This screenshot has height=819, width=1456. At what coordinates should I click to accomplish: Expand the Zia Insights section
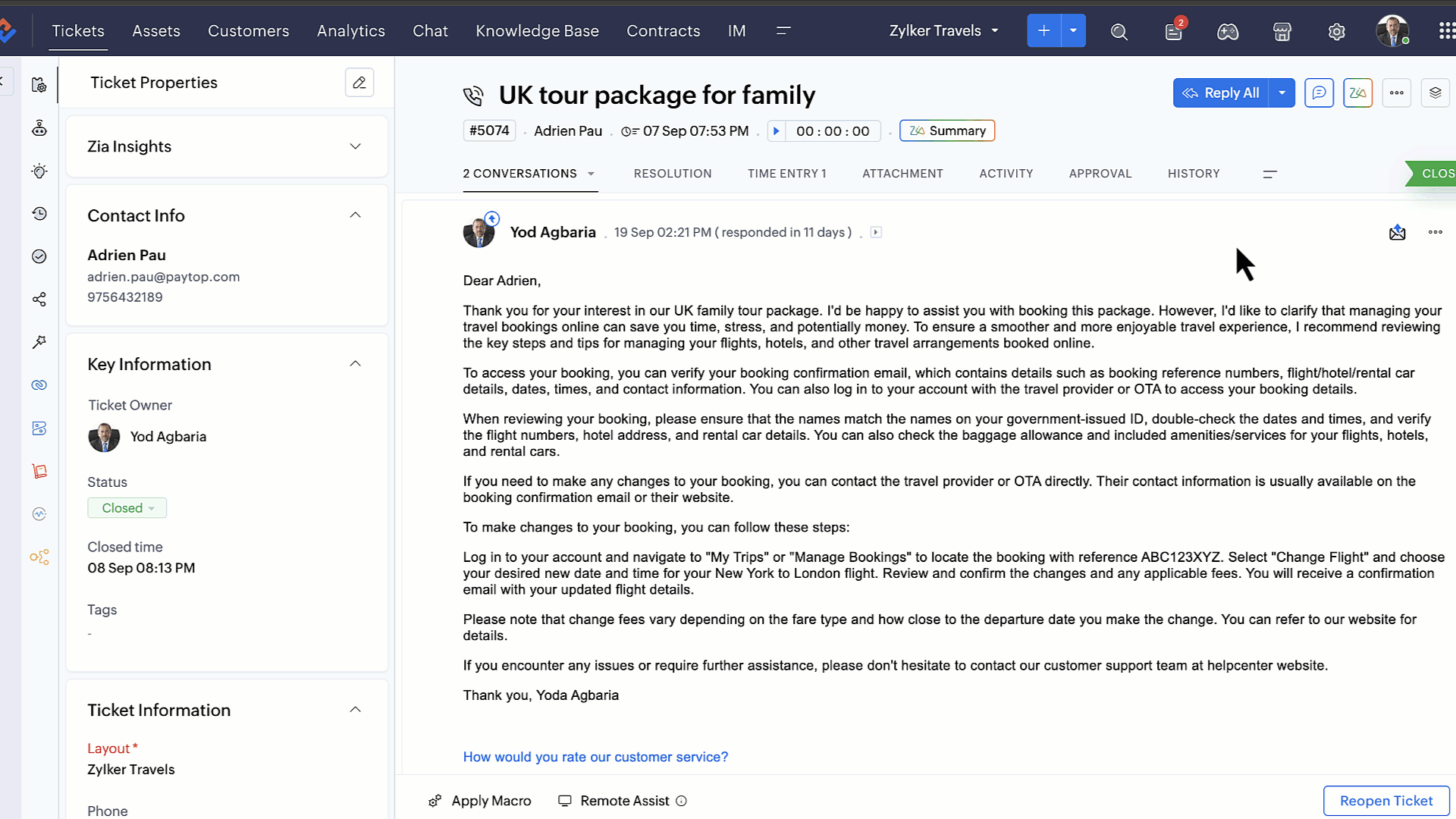(355, 146)
